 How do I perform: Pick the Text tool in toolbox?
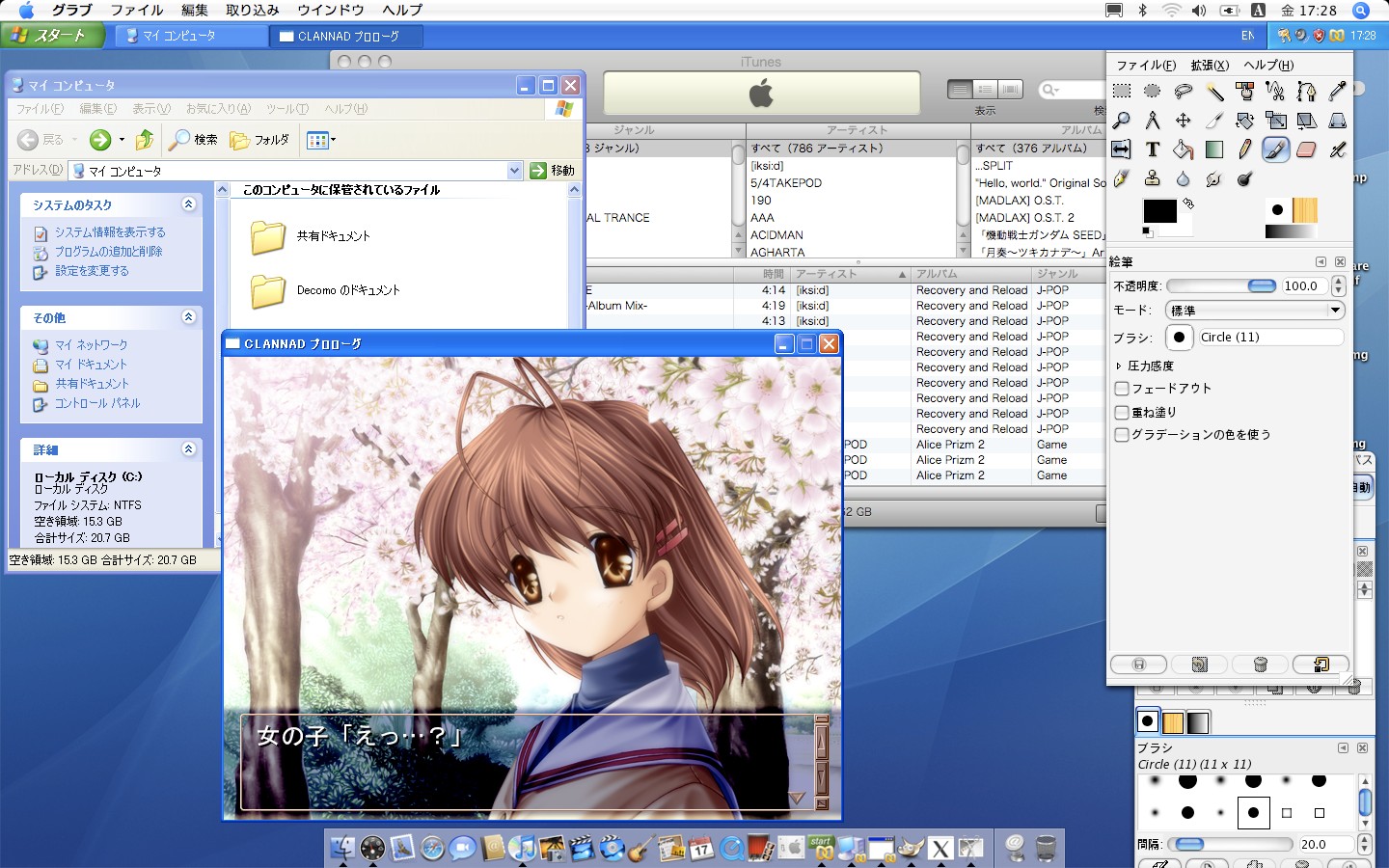(x=1153, y=149)
